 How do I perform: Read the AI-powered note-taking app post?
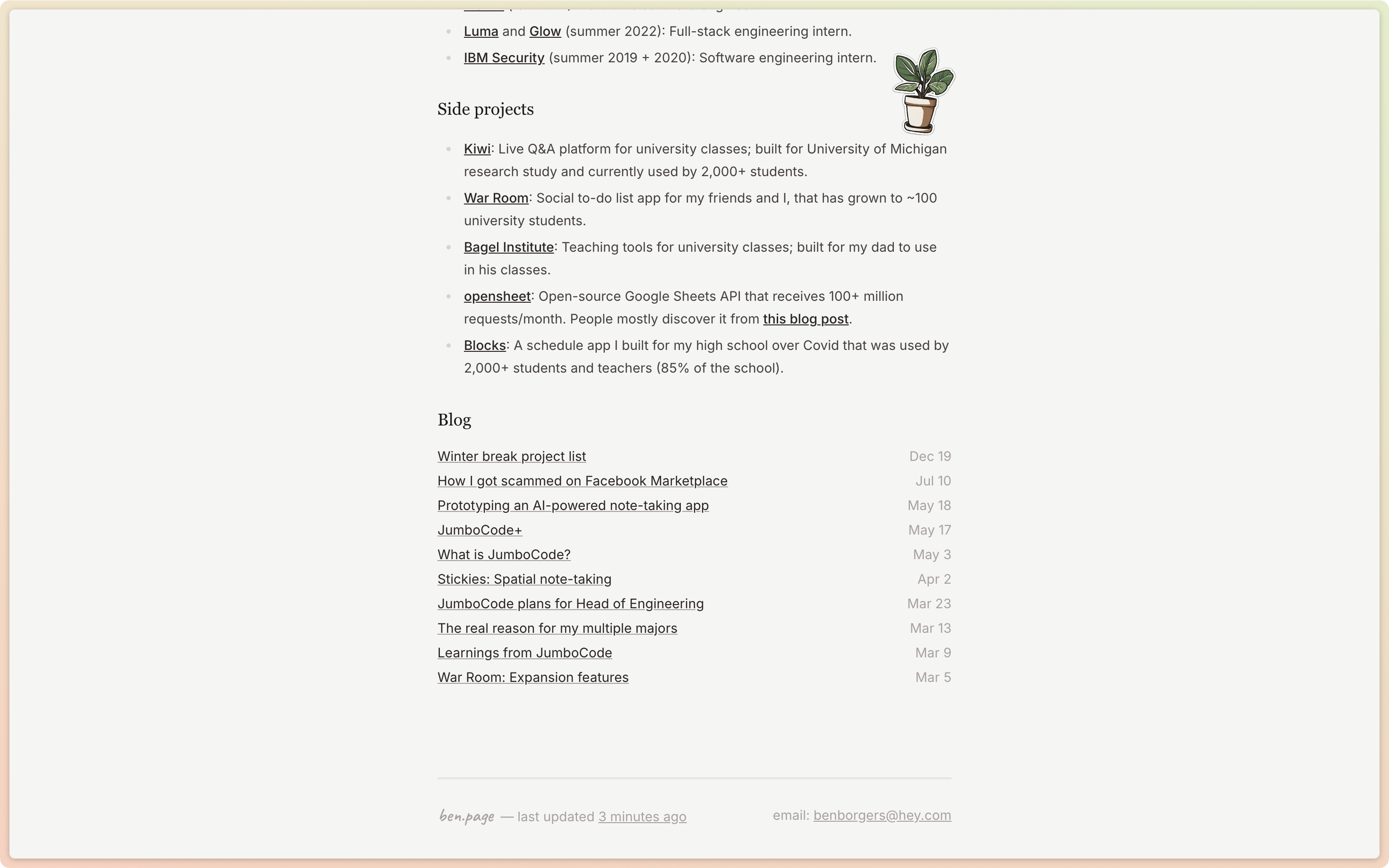[573, 506]
